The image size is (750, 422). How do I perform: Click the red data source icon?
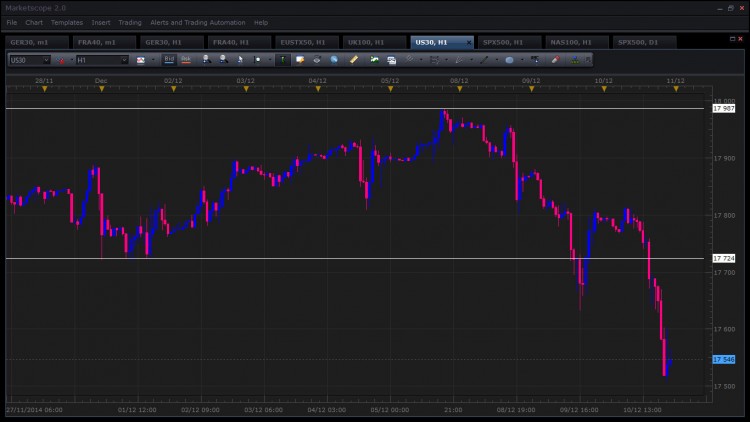(61, 60)
